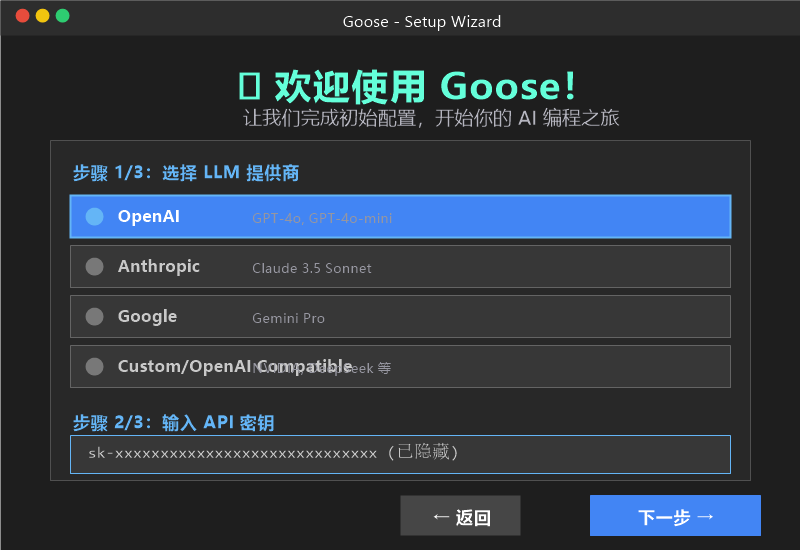Screen dimensions: 800x550
Task: Click the 步骤 1/3 选择 LLM 提供商 heading
Action: pyautogui.click(x=186, y=173)
